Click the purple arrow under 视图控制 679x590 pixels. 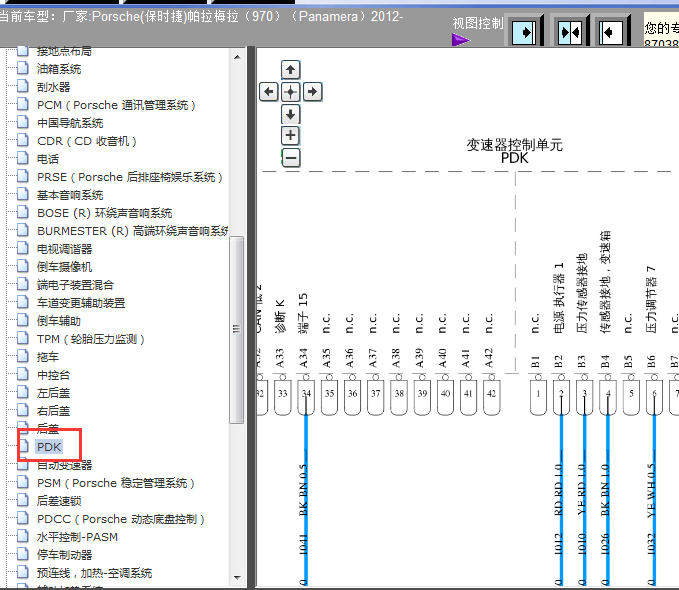point(460,40)
